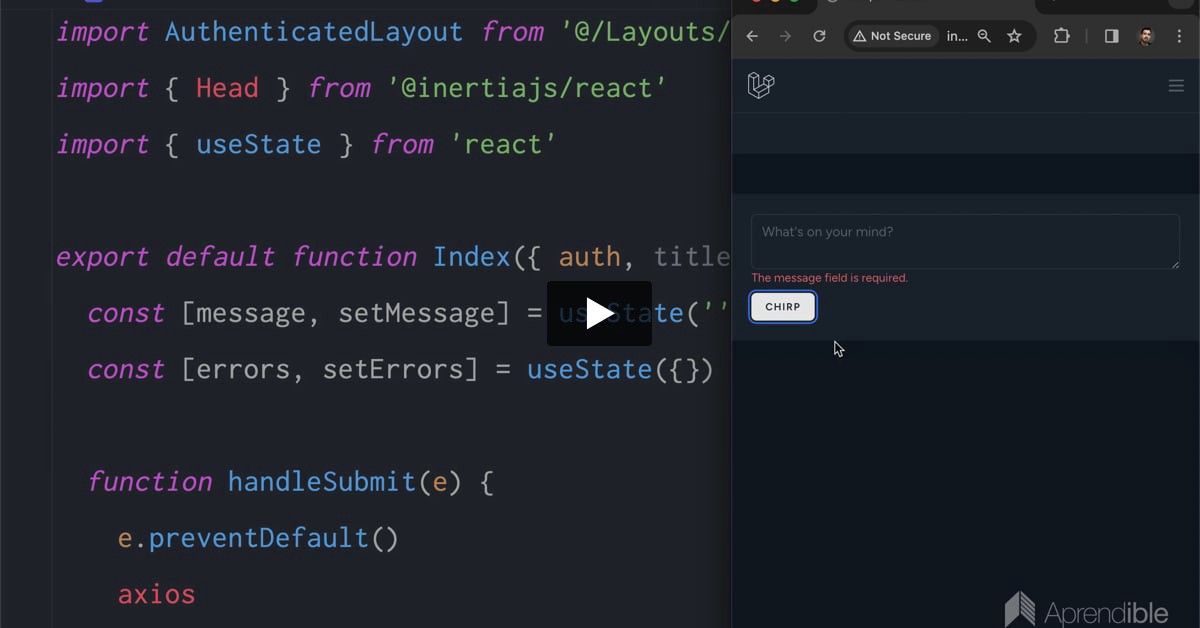
Task: Reload the page with the refresh icon
Action: (819, 36)
